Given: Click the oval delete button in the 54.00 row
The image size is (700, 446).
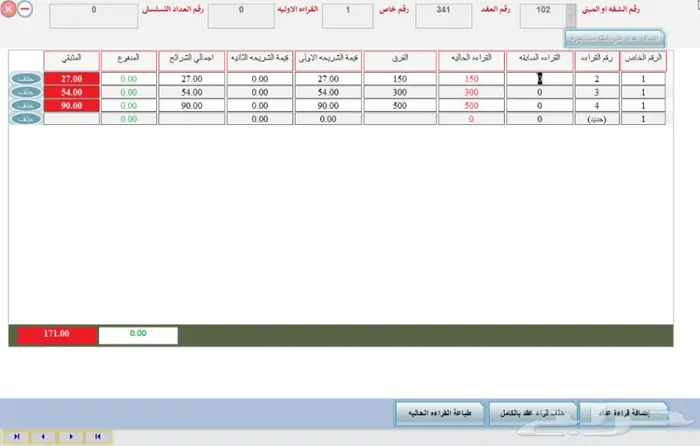Looking at the screenshot, I should pyautogui.click(x=26, y=92).
